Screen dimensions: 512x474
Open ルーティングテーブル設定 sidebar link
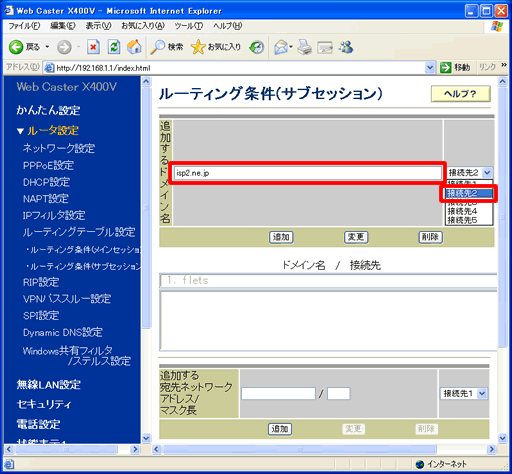[79, 232]
